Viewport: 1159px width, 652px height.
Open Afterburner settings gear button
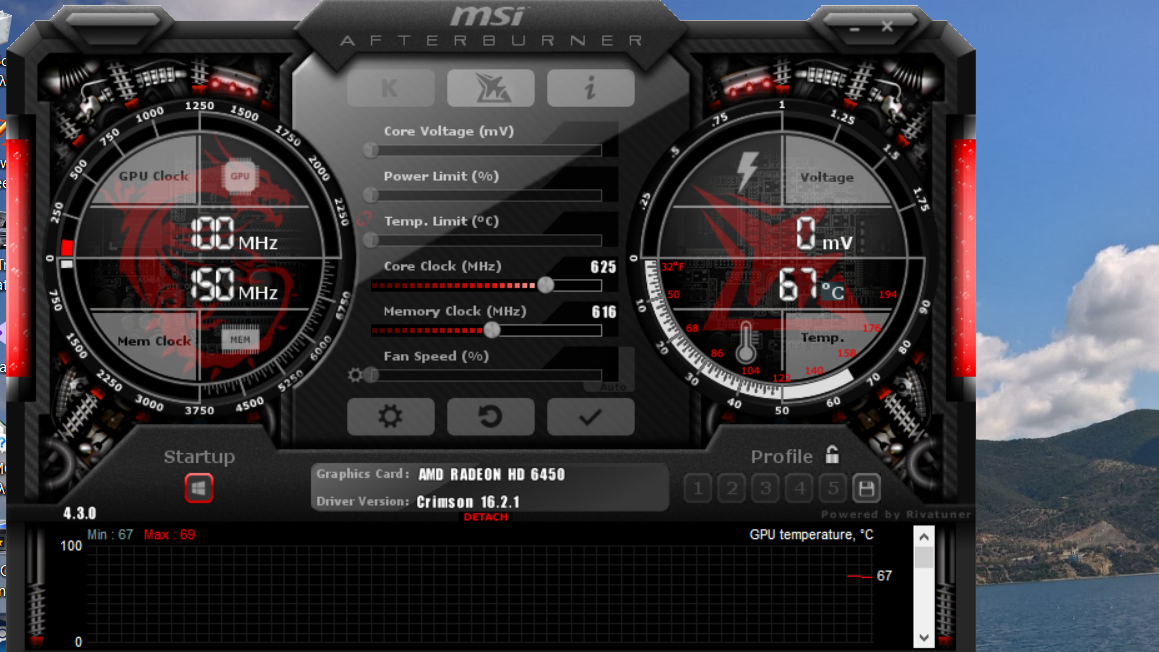coord(390,417)
